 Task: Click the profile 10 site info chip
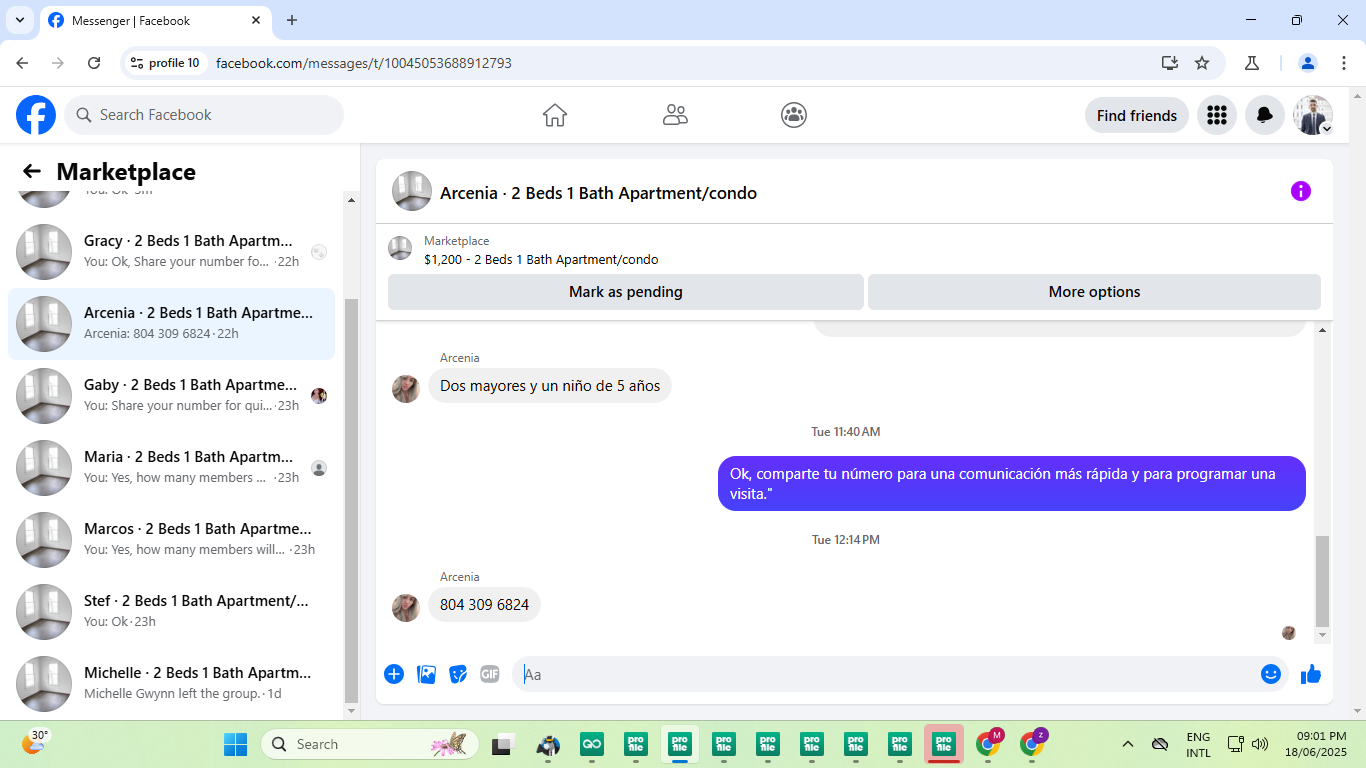click(x=165, y=63)
